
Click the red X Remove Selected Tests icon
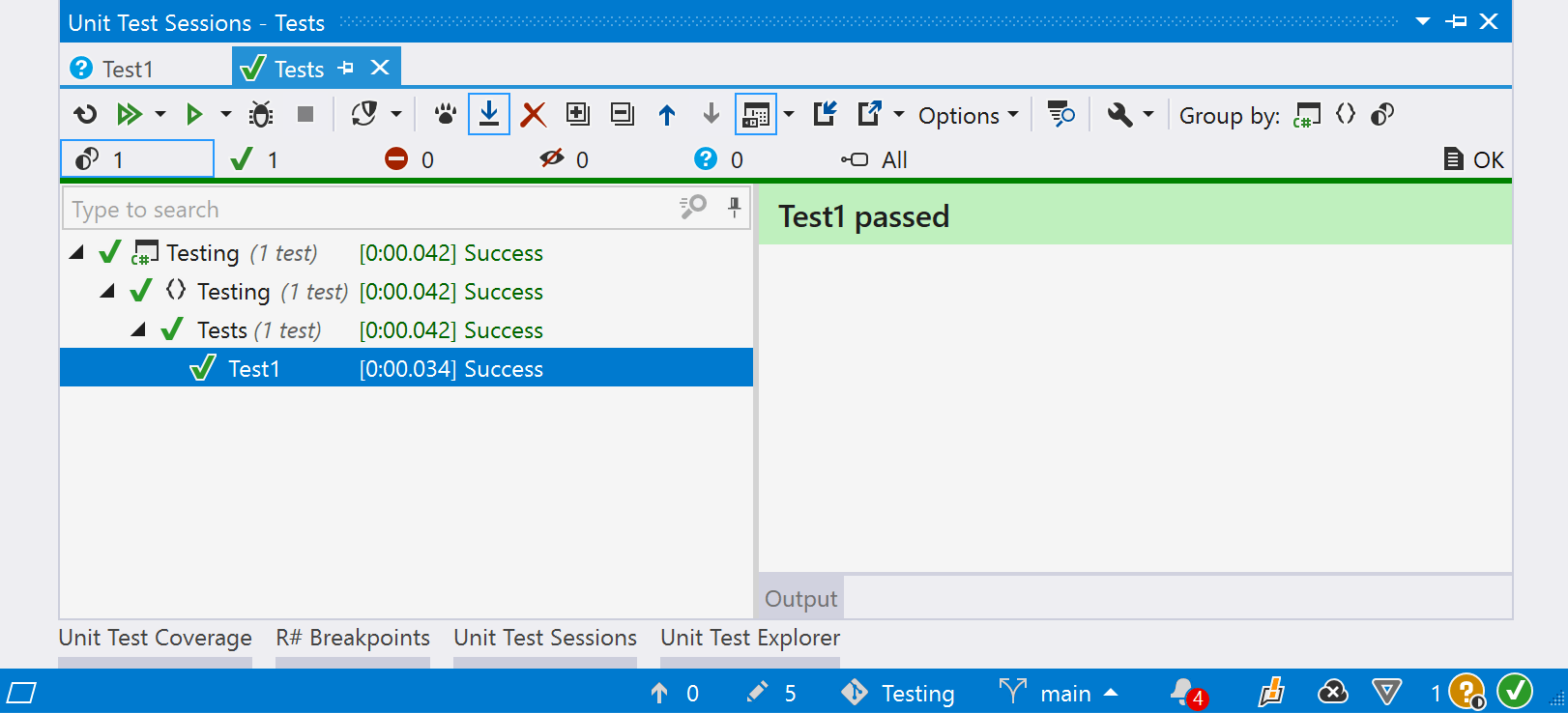point(533,115)
